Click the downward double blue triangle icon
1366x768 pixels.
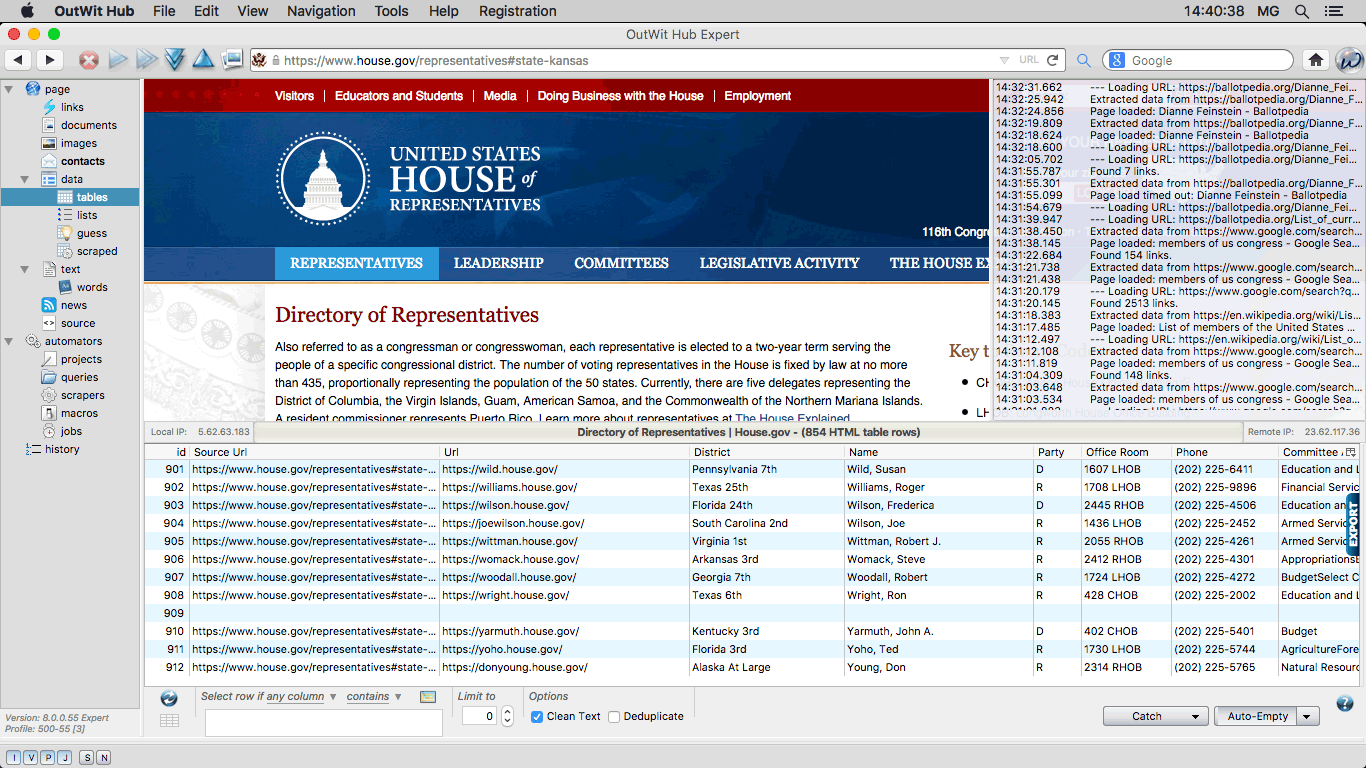[x=175, y=60]
